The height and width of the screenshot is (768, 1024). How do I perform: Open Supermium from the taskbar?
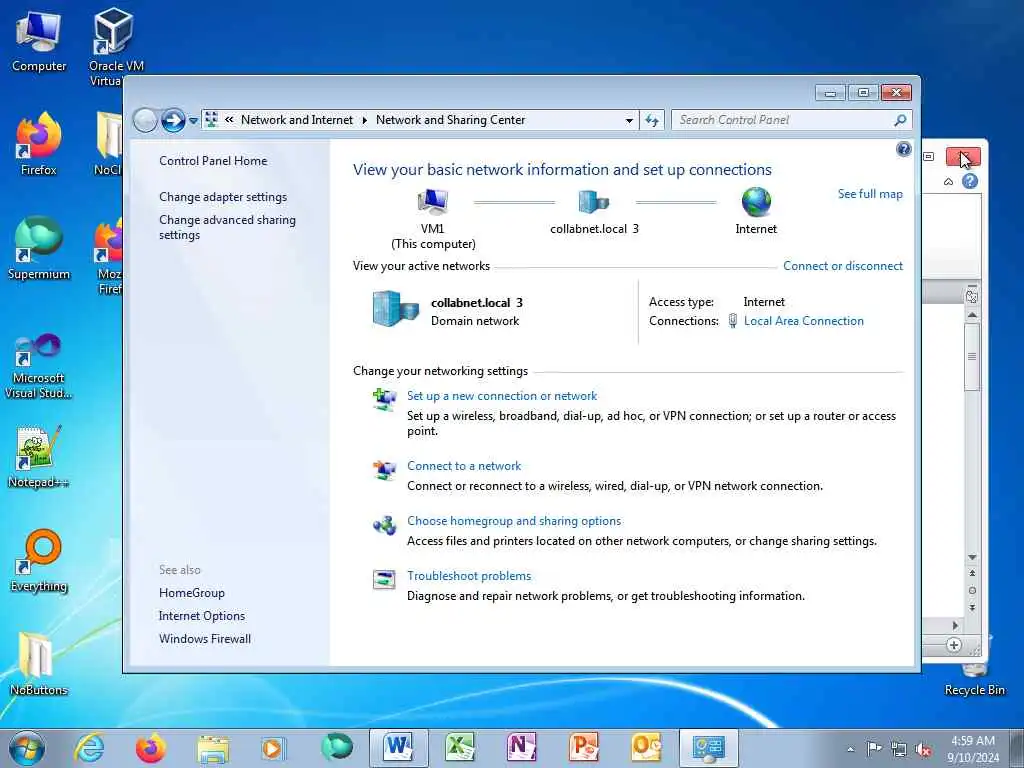coord(337,747)
